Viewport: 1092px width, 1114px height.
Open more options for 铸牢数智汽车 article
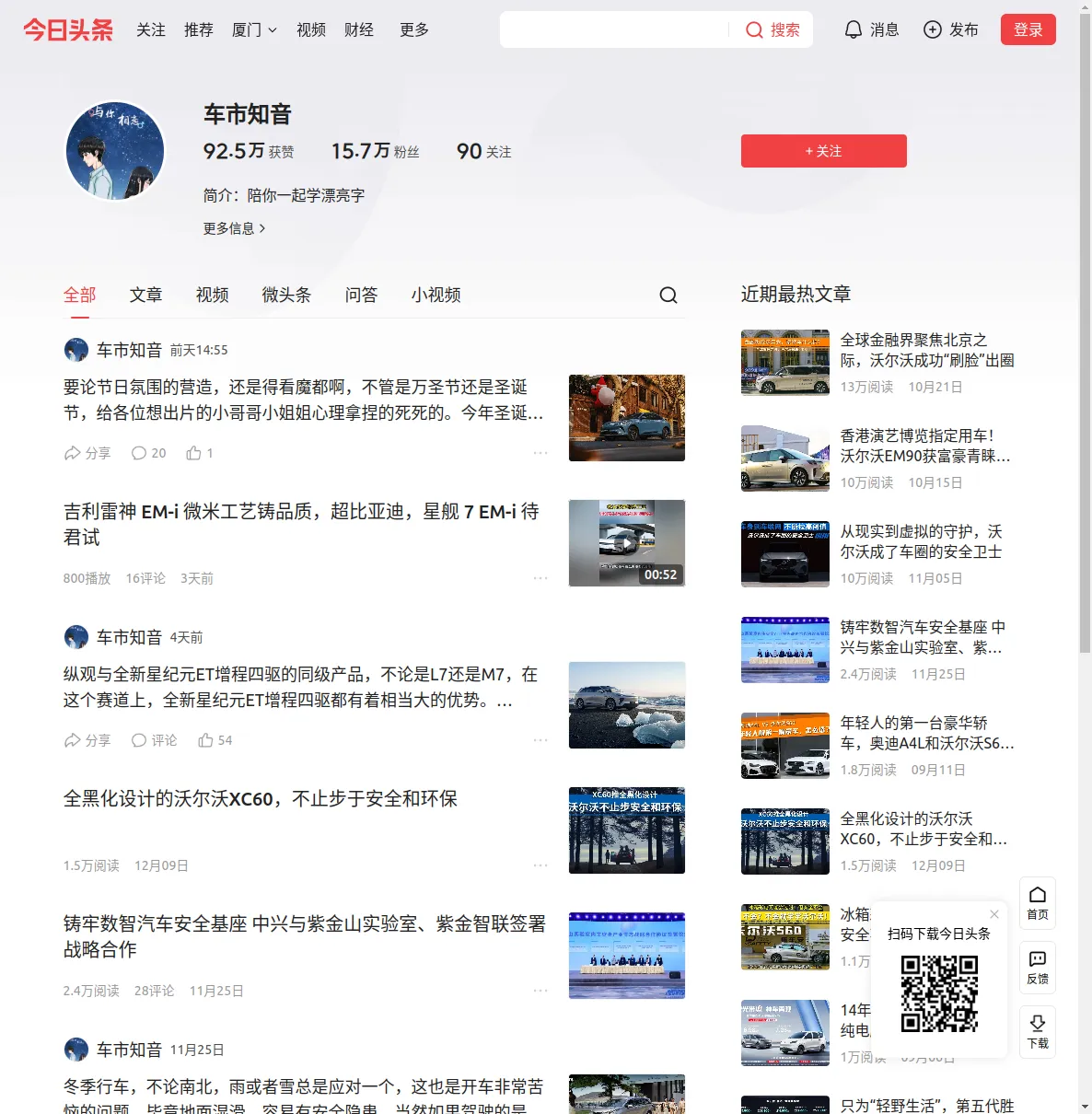point(540,991)
